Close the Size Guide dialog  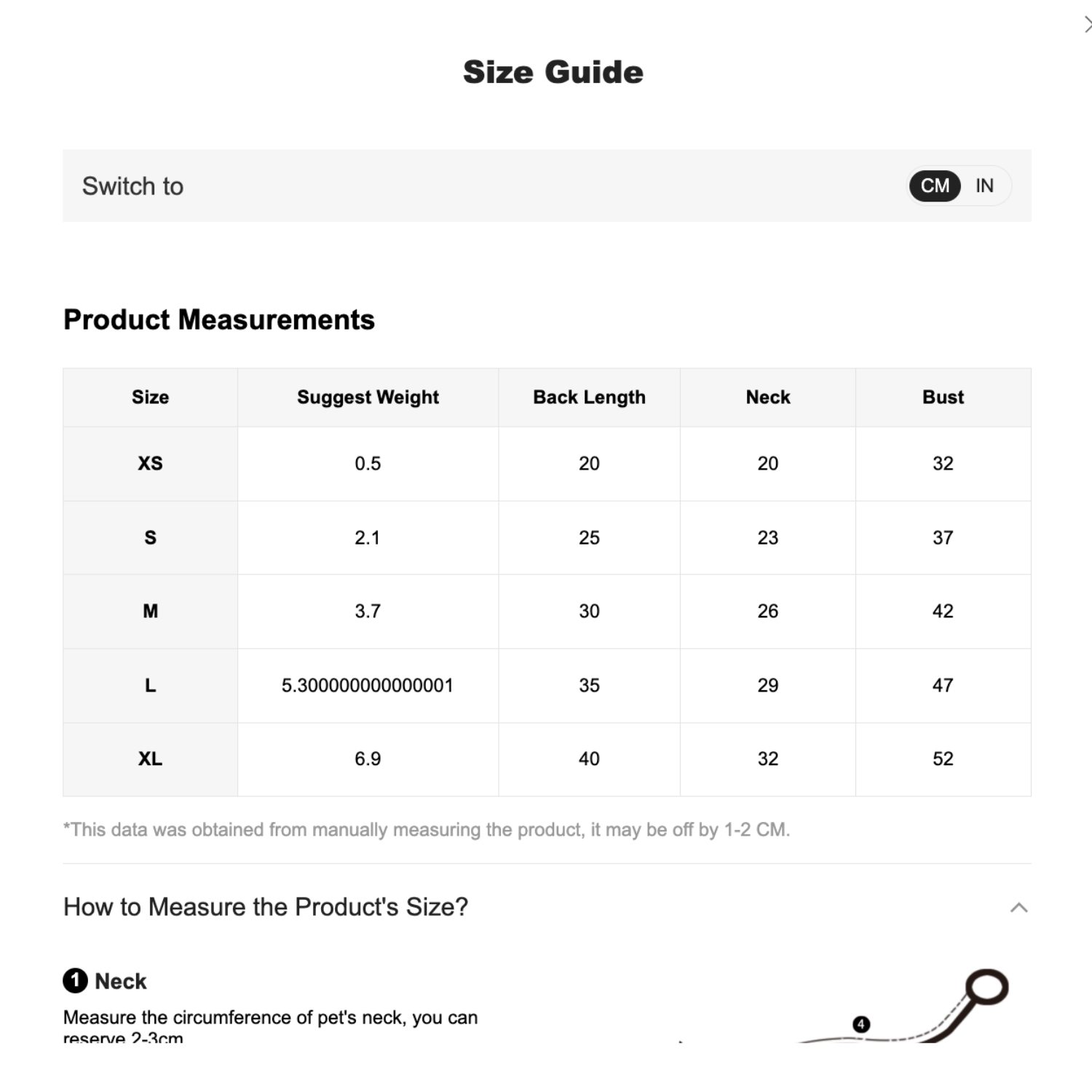(1087, 25)
